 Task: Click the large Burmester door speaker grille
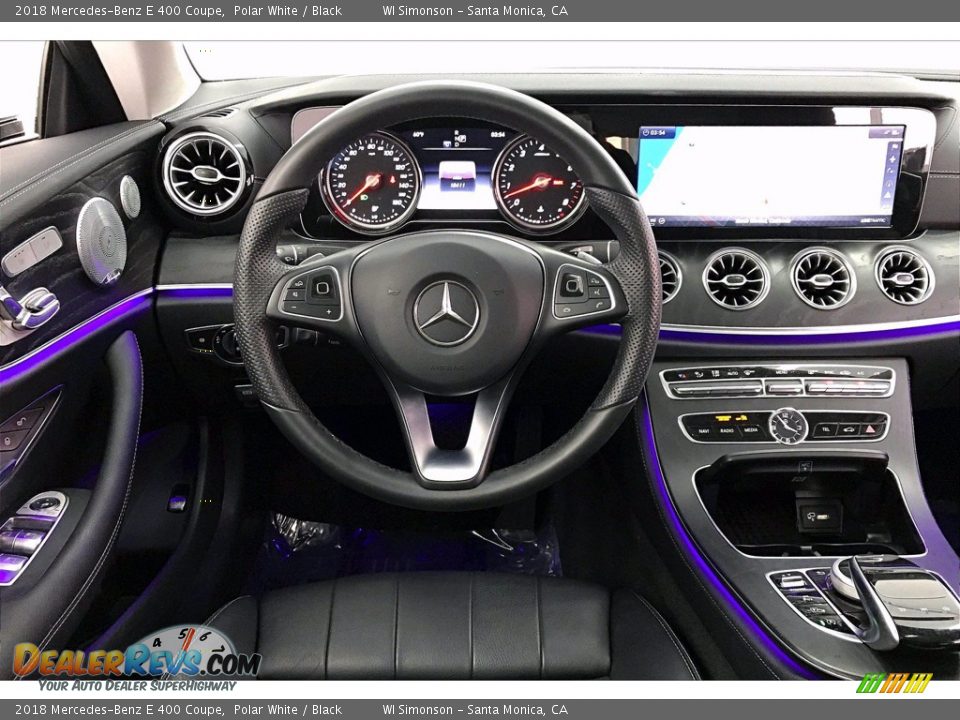click(x=102, y=241)
